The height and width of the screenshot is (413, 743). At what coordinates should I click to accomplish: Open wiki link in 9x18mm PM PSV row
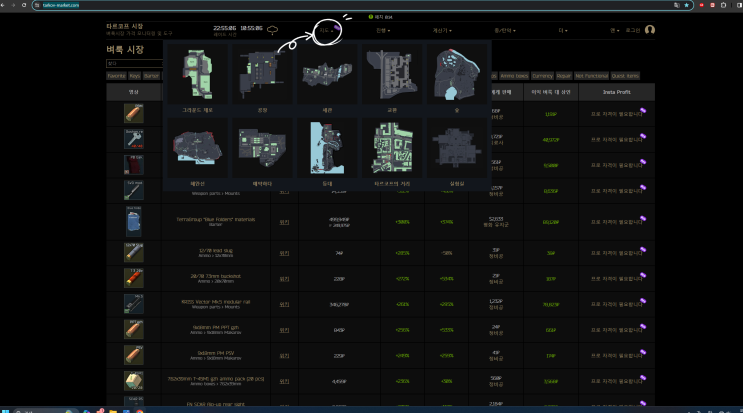point(284,356)
